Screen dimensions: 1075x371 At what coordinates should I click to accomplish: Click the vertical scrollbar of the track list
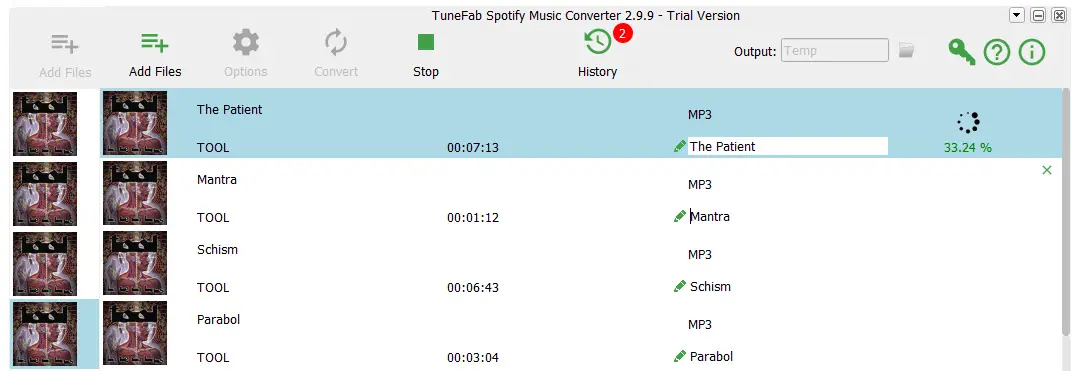coord(1065,213)
